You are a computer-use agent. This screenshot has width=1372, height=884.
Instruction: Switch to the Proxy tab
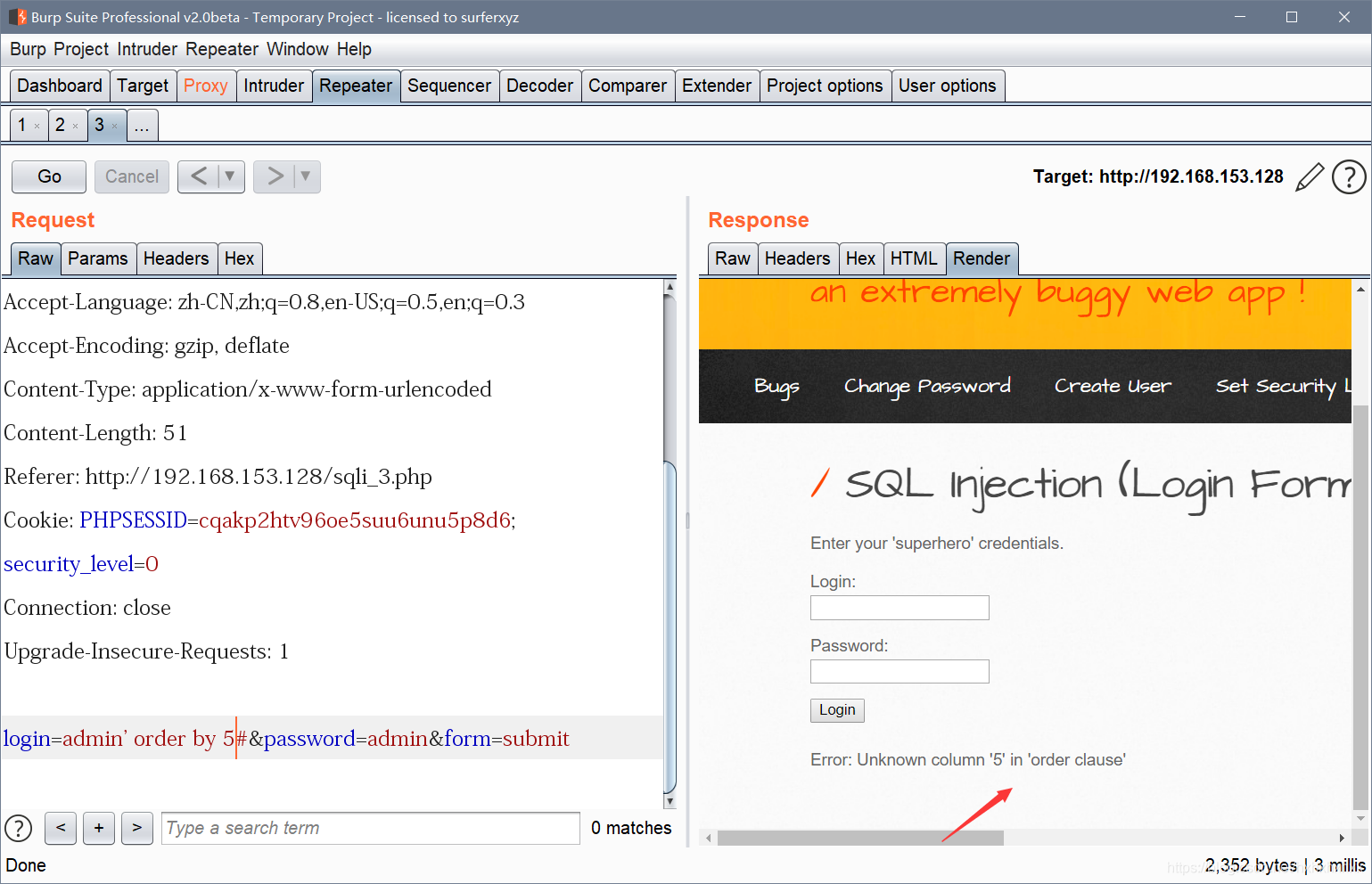[x=206, y=86]
